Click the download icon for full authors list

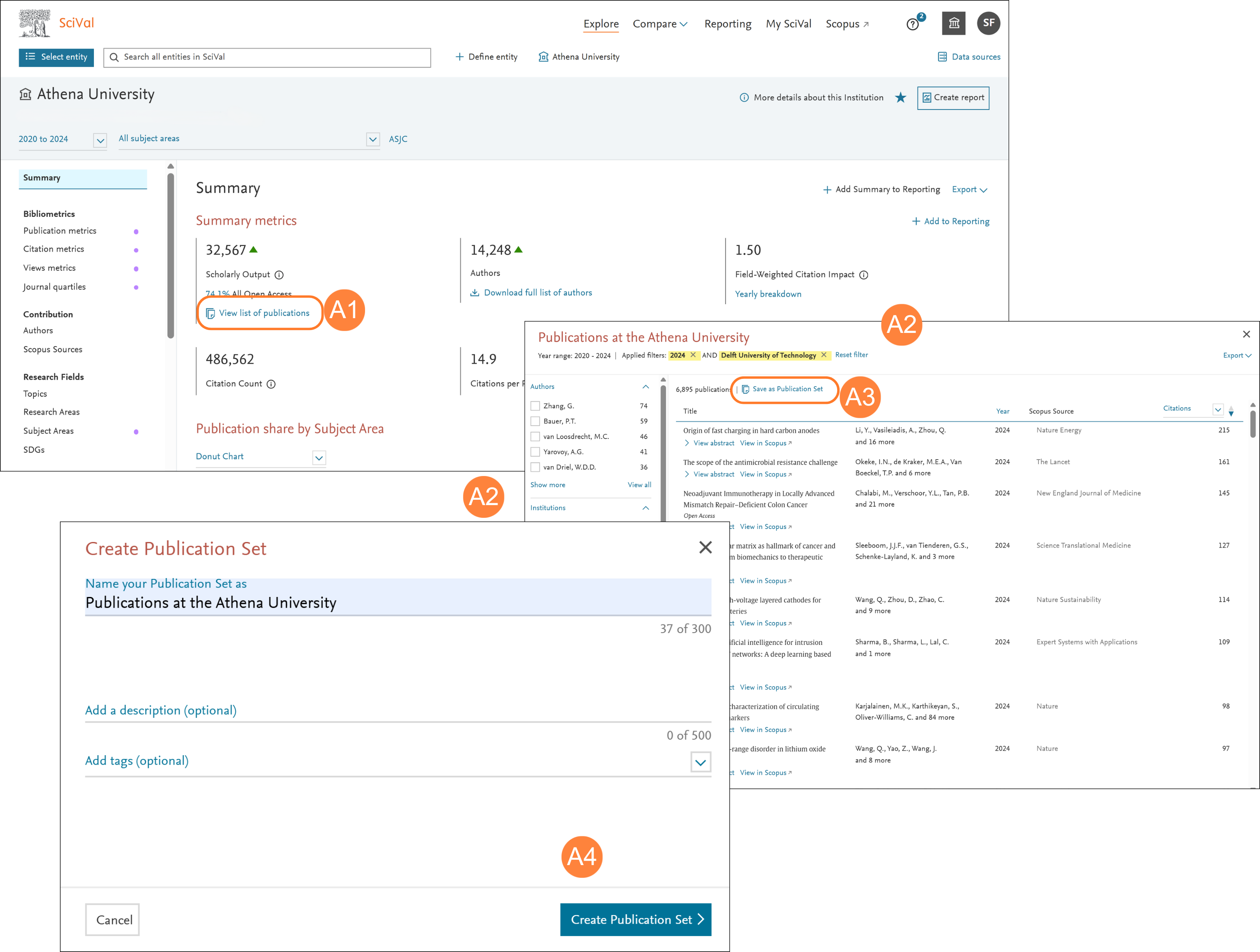tap(475, 293)
